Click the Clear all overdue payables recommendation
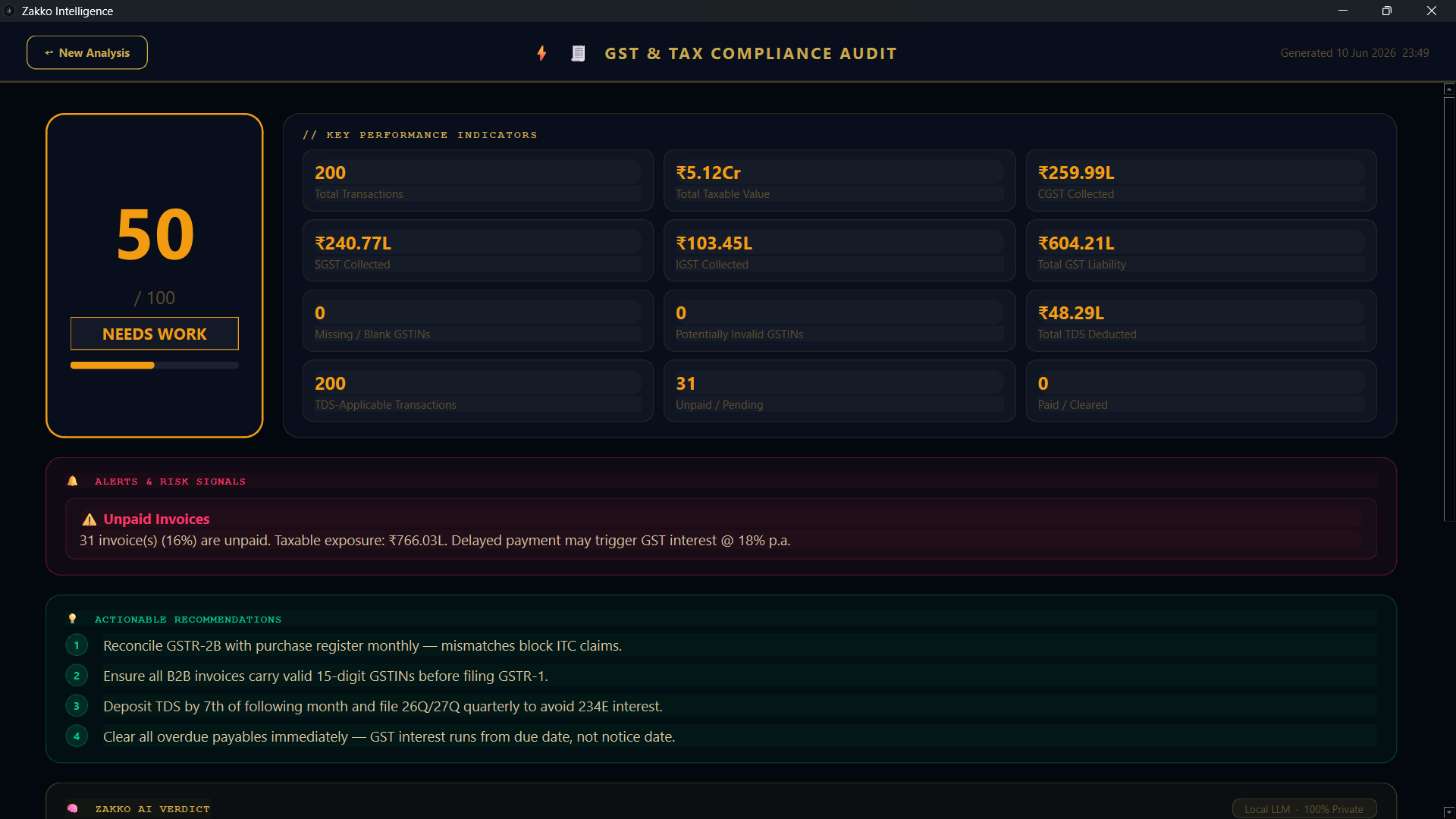This screenshot has width=1456, height=819. click(x=389, y=737)
